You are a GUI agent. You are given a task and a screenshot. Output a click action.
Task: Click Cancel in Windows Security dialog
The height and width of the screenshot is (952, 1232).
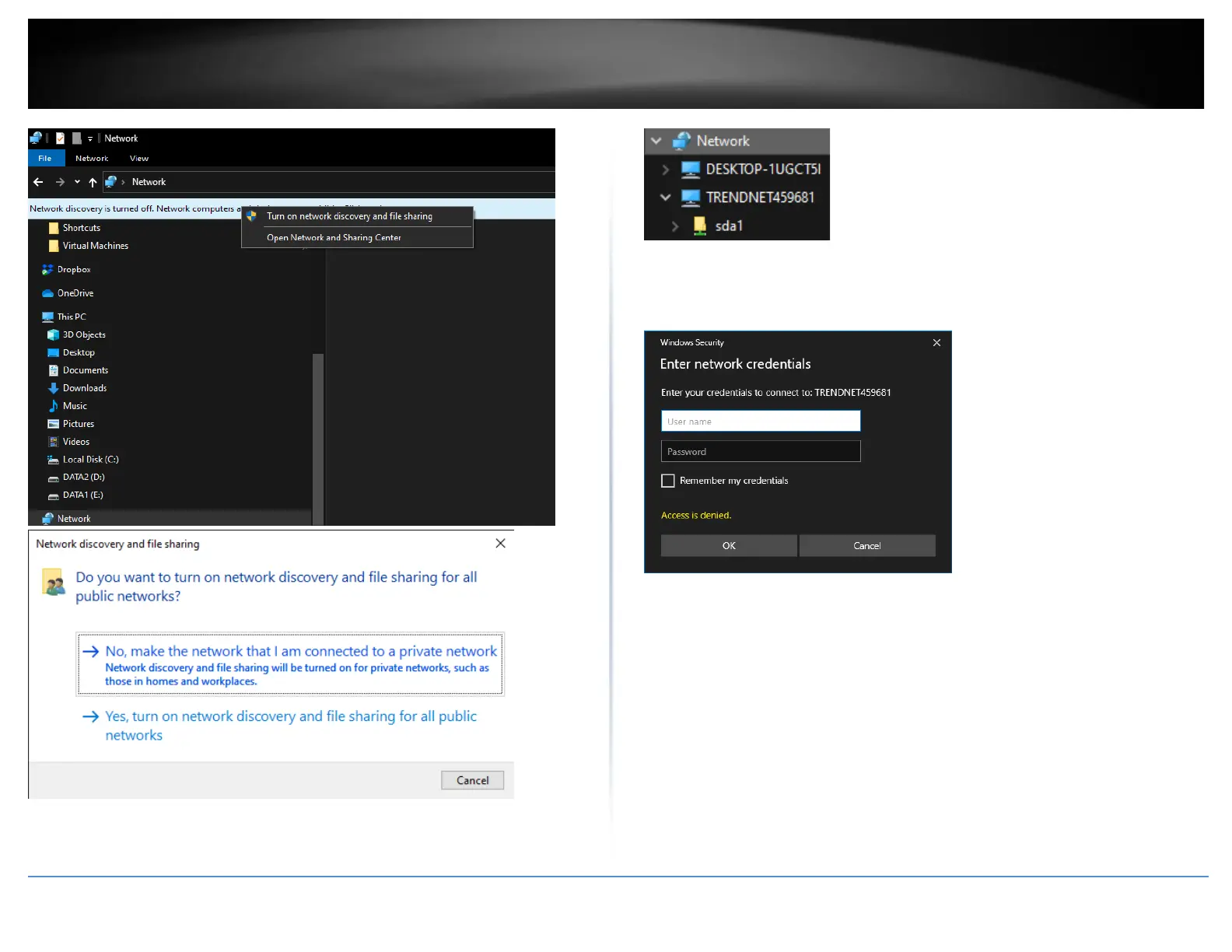(x=867, y=545)
